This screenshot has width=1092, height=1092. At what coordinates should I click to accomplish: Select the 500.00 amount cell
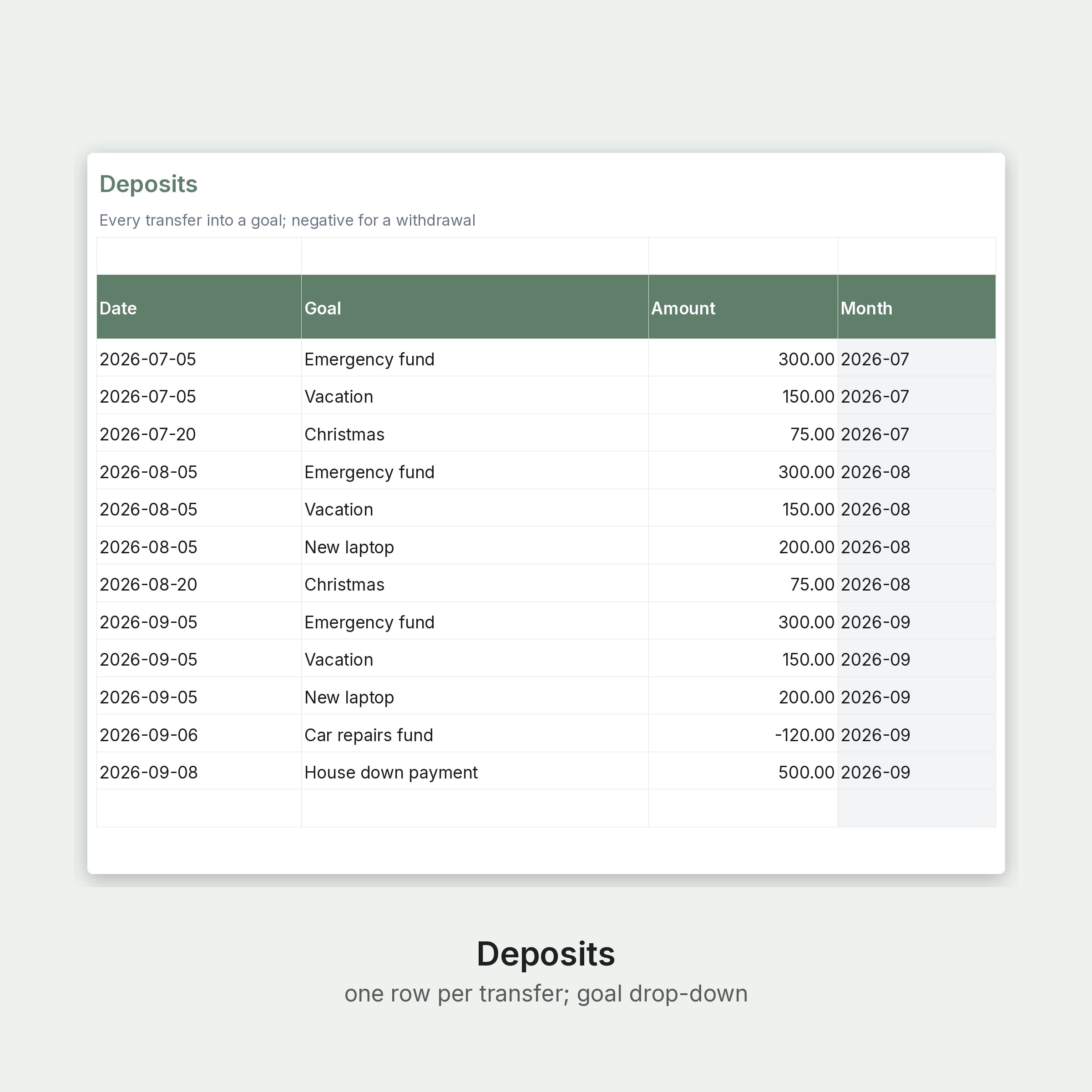[743, 771]
